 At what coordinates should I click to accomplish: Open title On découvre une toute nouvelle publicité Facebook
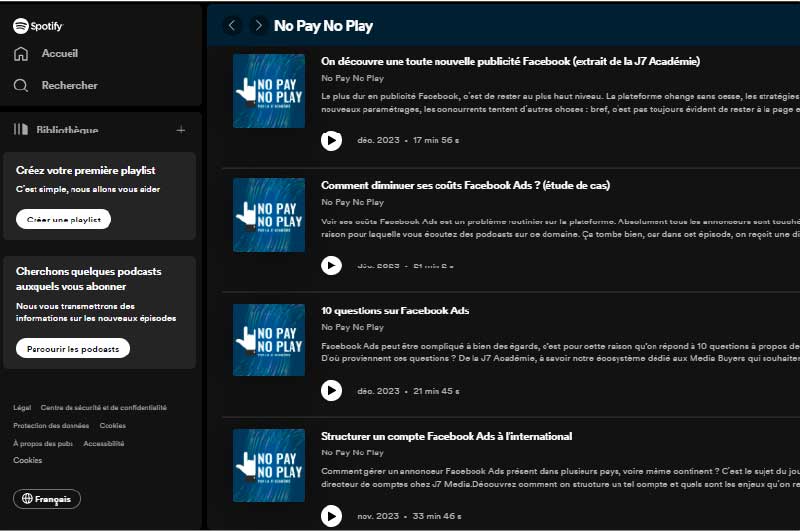click(510, 61)
